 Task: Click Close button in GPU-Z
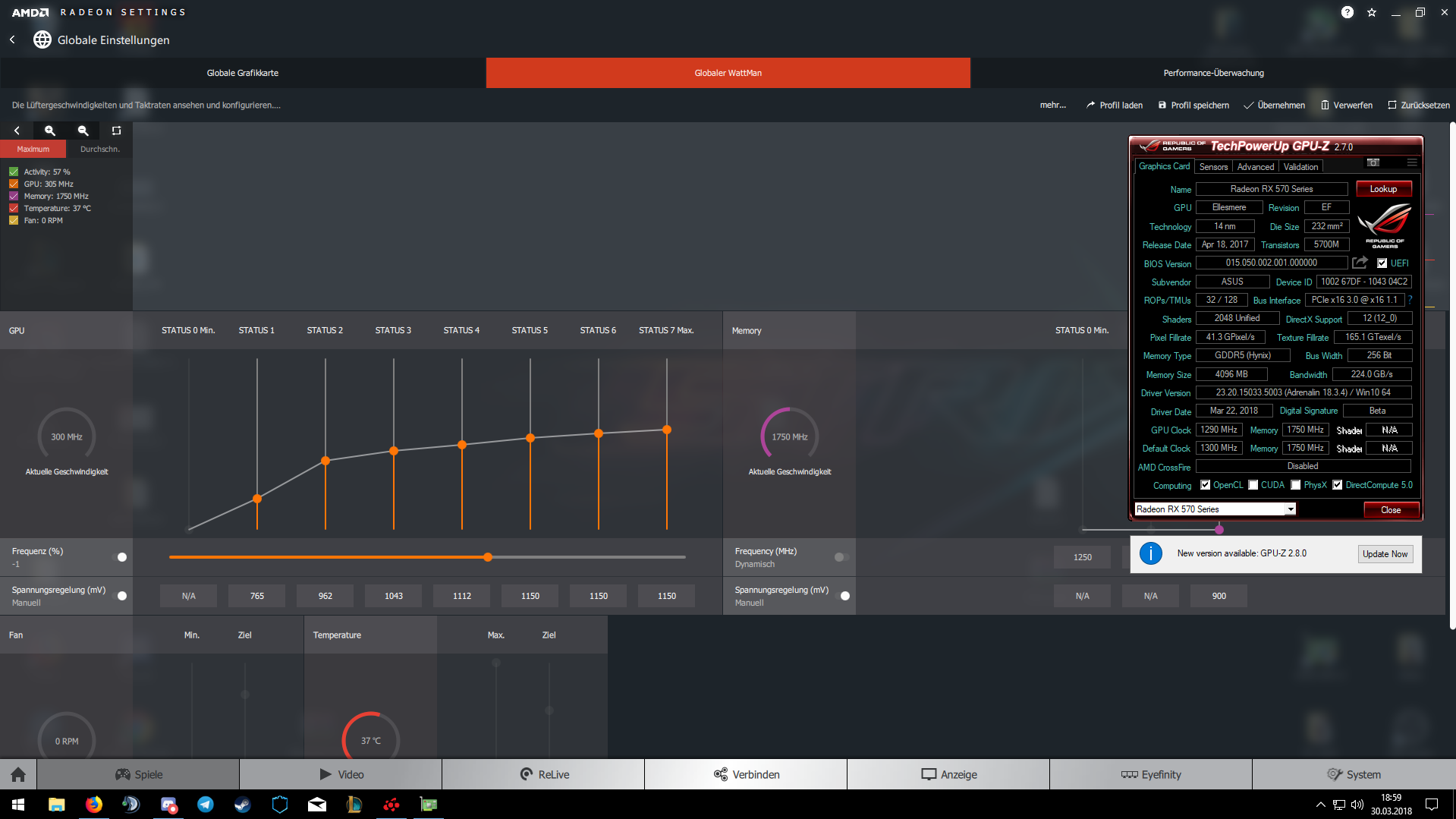[x=1391, y=510]
